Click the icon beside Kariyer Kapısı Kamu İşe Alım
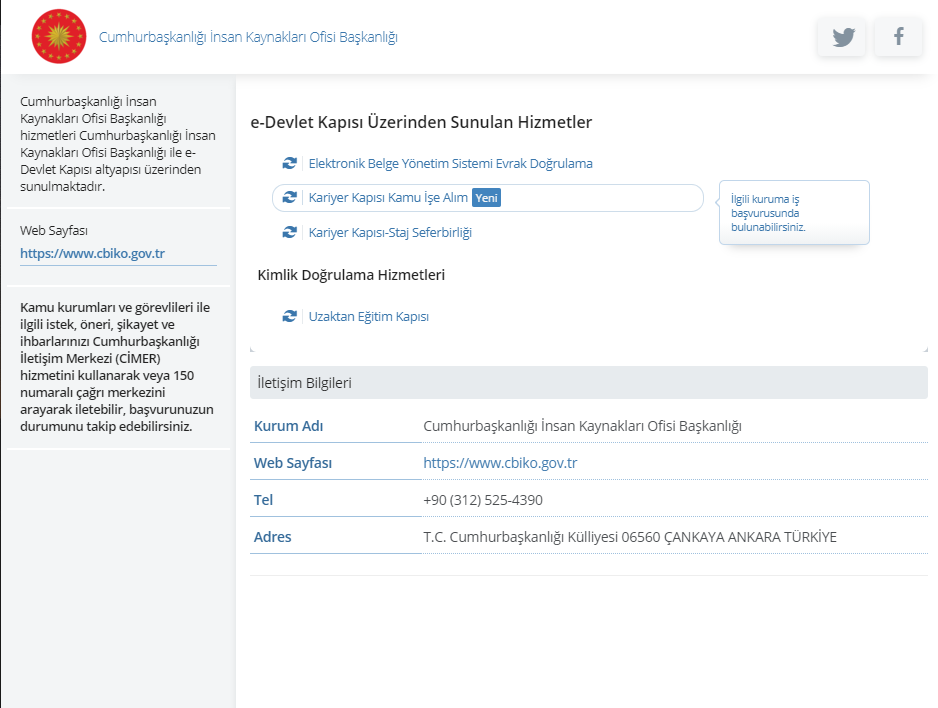Image resolution: width=938 pixels, height=708 pixels. (x=290, y=198)
